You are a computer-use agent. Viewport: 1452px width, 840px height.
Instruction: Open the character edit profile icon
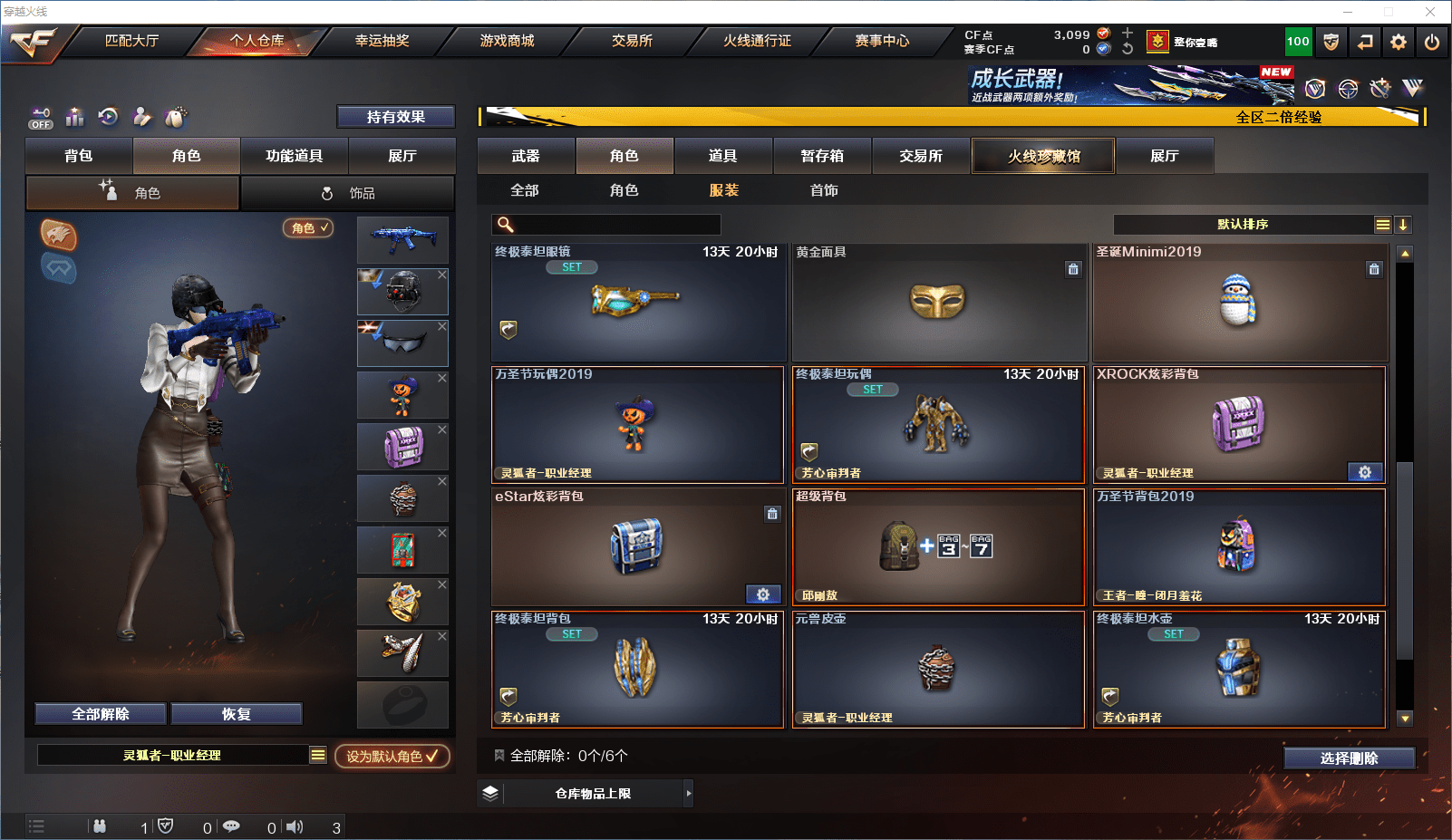142,117
